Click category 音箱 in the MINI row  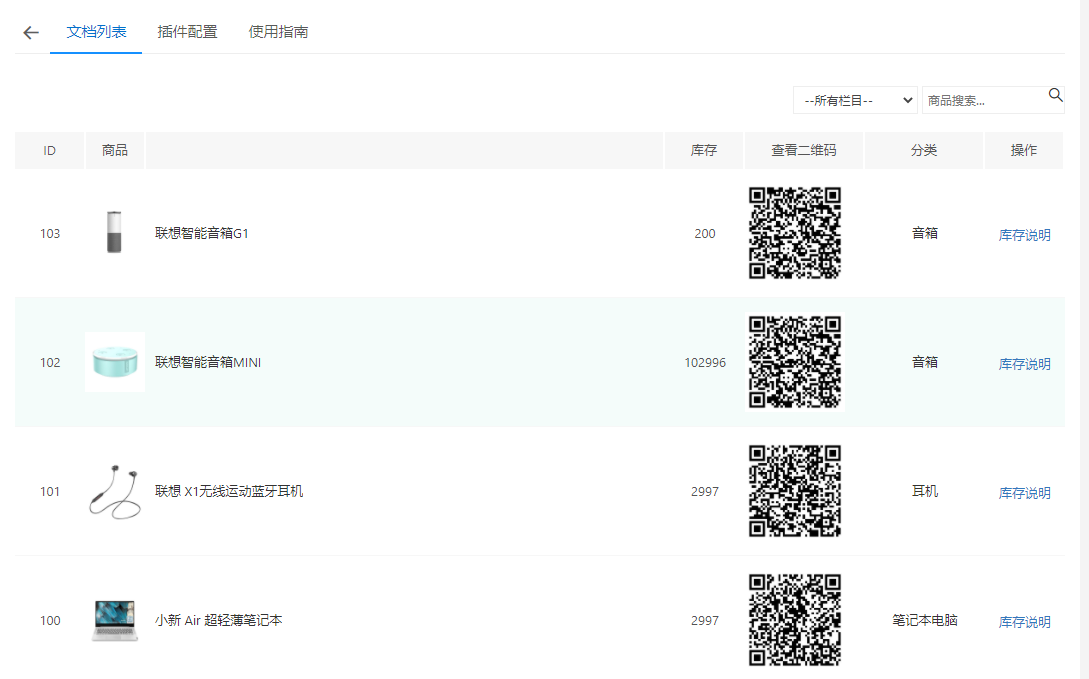924,362
